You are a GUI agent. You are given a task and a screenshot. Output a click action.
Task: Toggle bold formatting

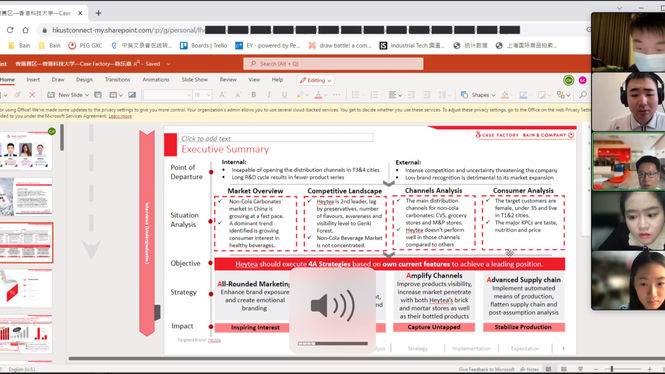tap(254, 95)
